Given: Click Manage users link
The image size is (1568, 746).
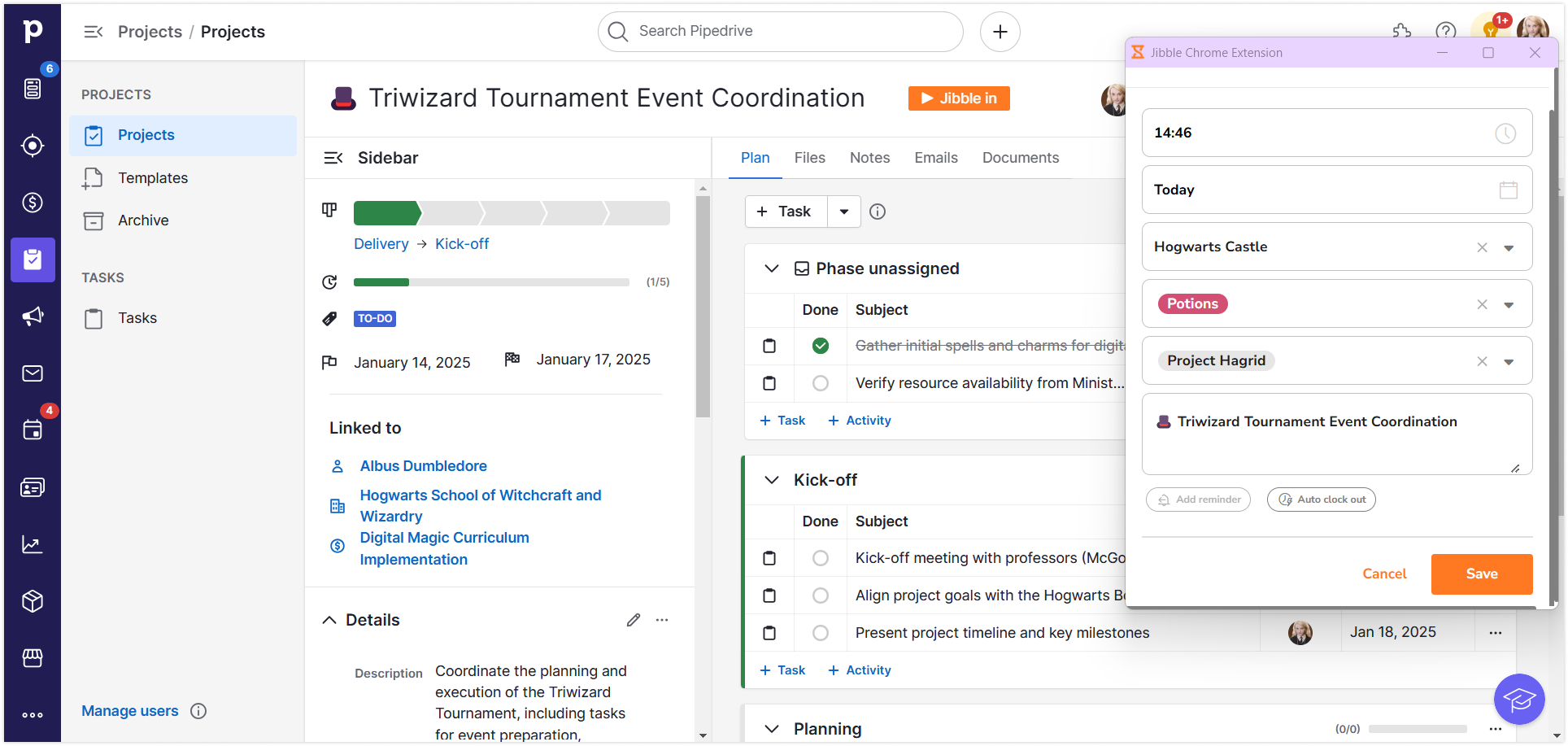Looking at the screenshot, I should [x=129, y=711].
